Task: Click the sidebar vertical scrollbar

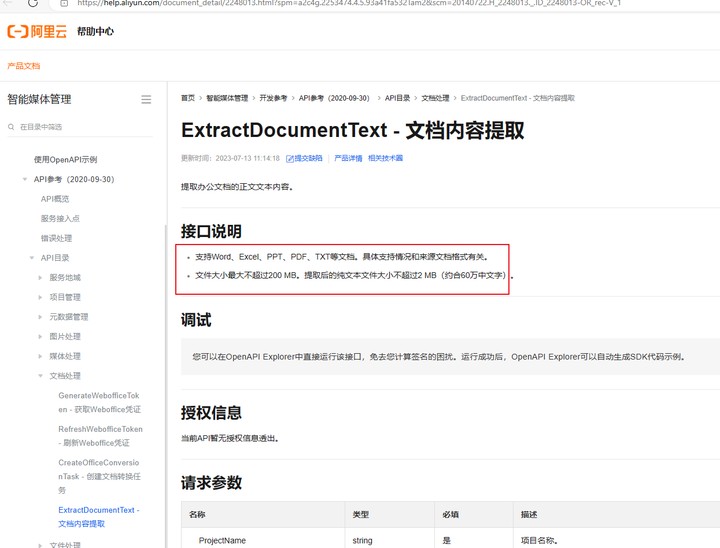Action: click(x=166, y=386)
